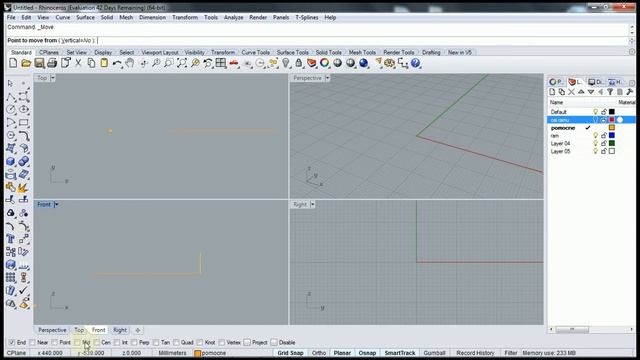
Task: Click the Save diskette icon
Action: [x=39, y=63]
